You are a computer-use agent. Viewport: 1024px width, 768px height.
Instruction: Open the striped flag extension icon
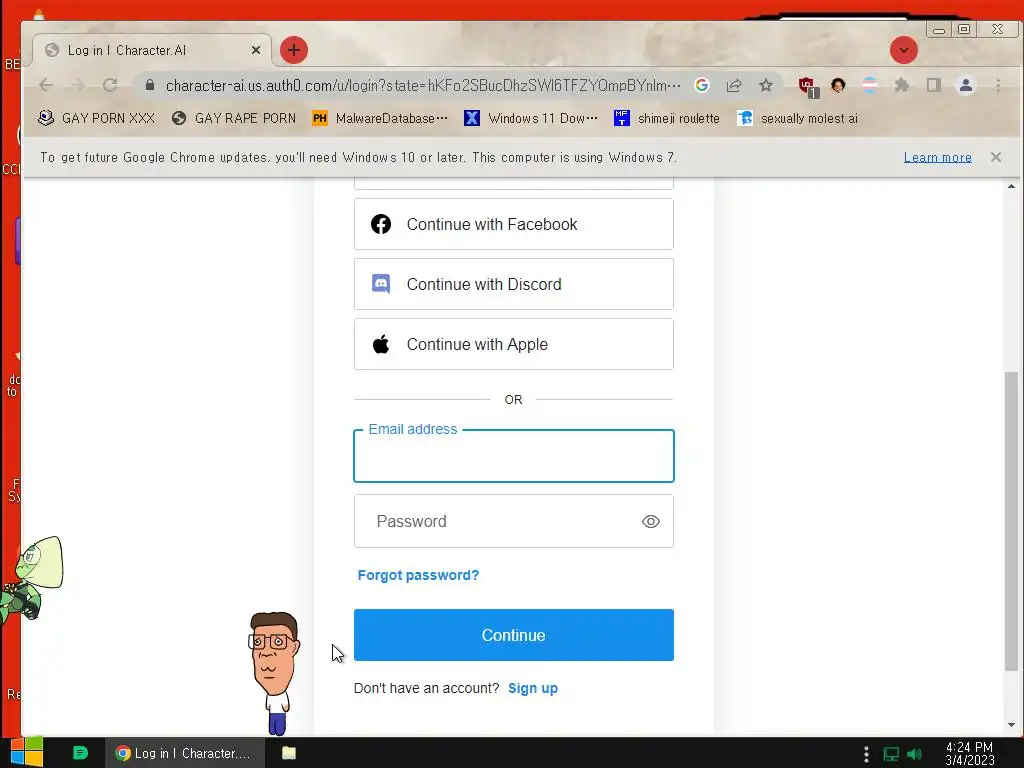coord(870,85)
